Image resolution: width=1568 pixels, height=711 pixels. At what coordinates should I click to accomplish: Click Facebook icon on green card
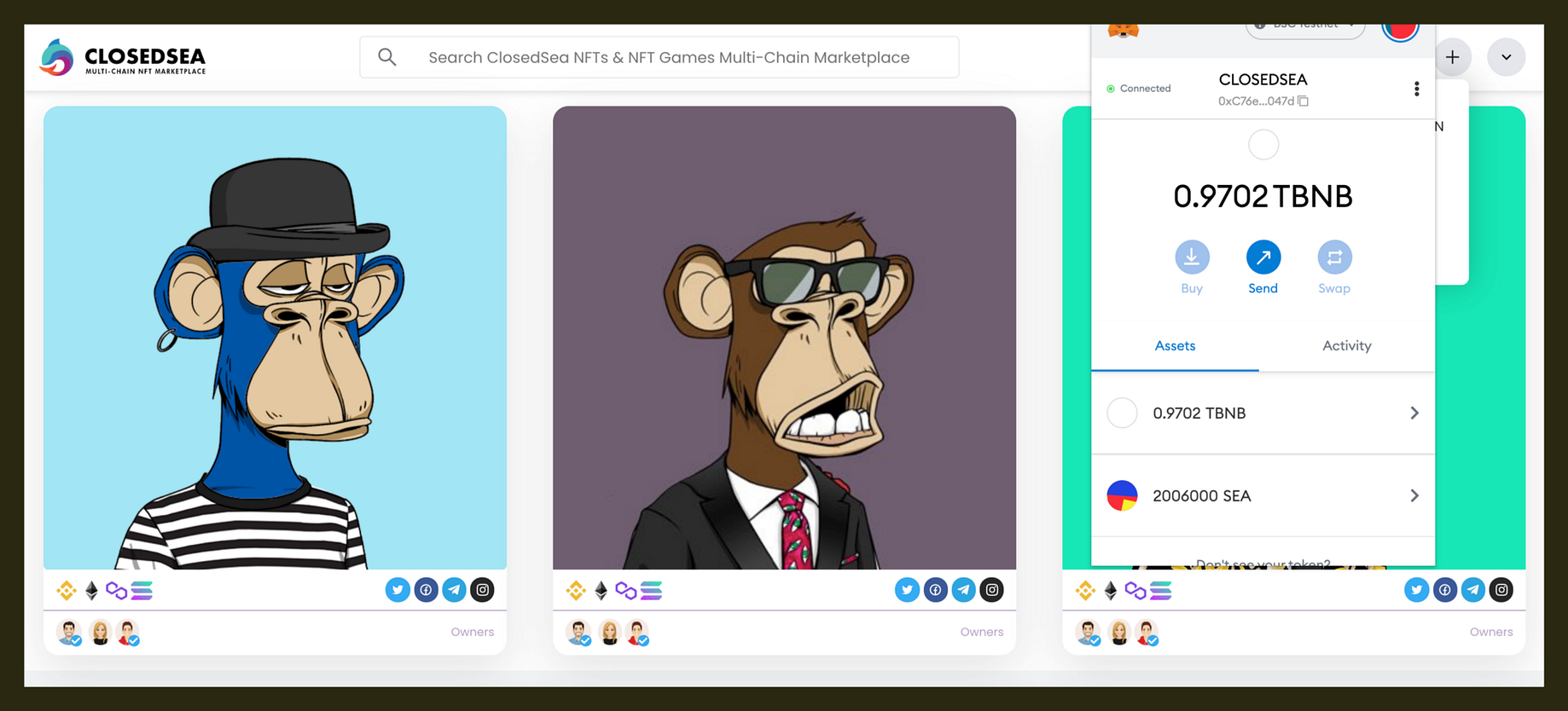click(1444, 590)
